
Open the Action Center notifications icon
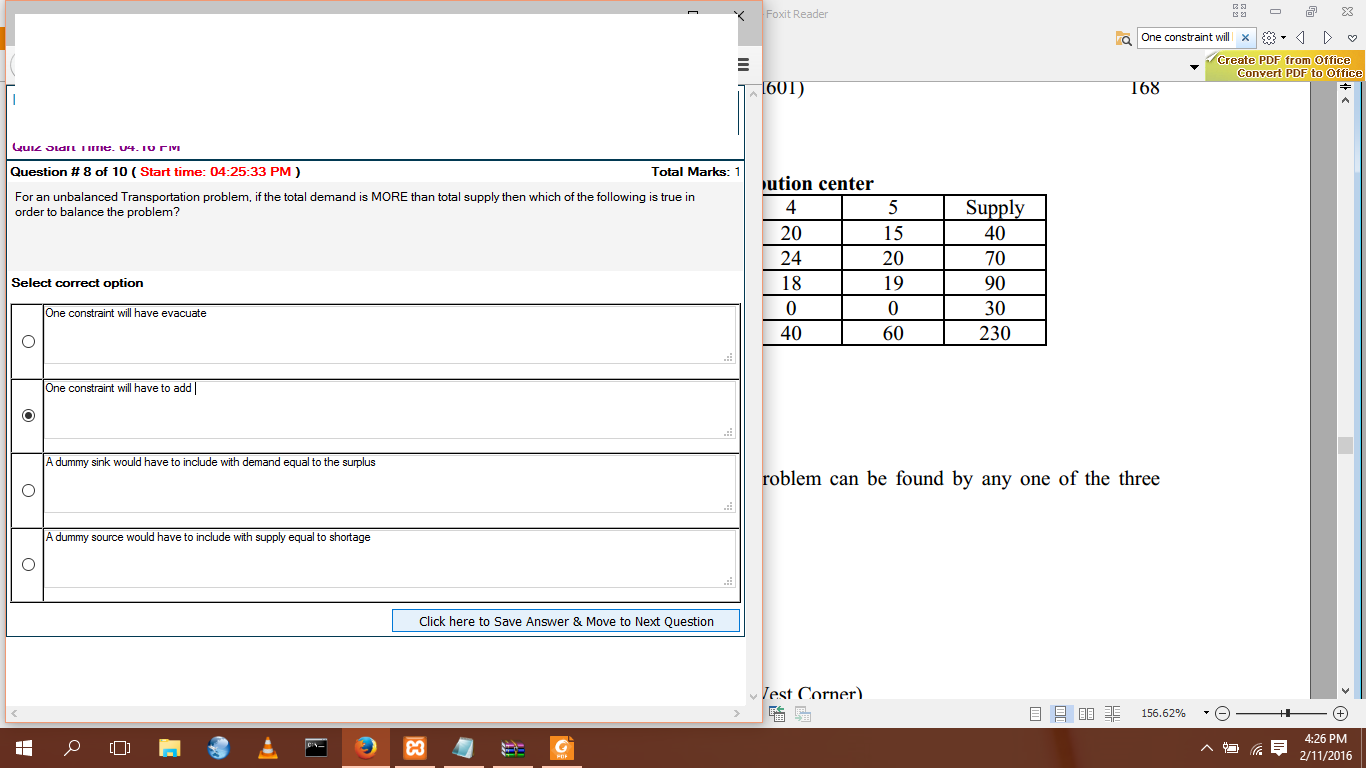1279,748
